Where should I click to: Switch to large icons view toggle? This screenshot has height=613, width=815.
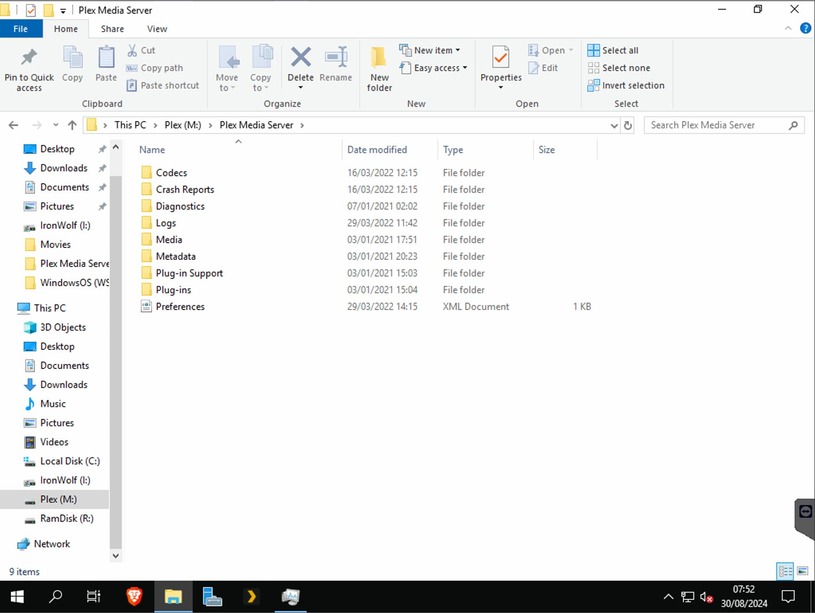click(803, 571)
